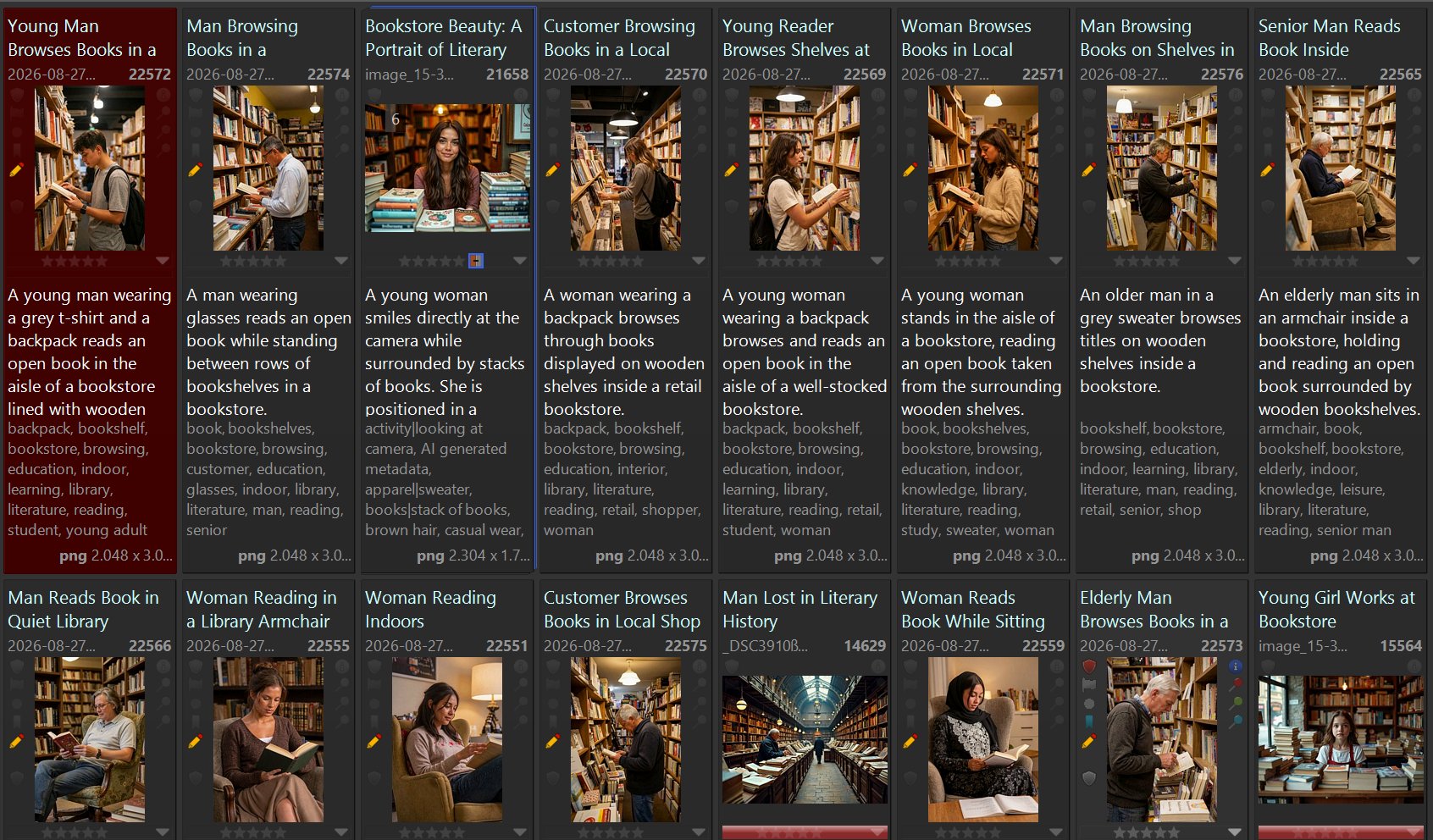This screenshot has width=1433, height=840.
Task: Open the label dropdown arrow under Bookstore Beauty thumbnail
Action: (x=520, y=261)
